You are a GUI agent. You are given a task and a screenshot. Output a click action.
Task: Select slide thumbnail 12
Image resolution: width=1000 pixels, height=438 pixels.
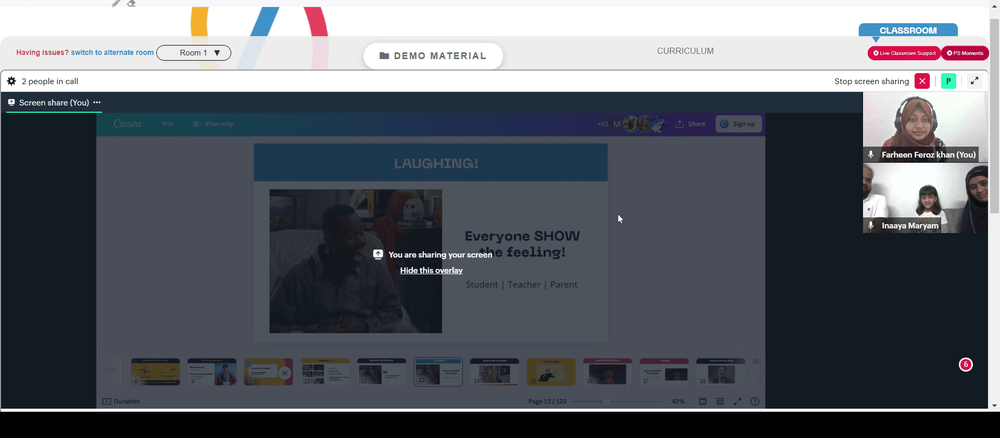[x=381, y=372]
